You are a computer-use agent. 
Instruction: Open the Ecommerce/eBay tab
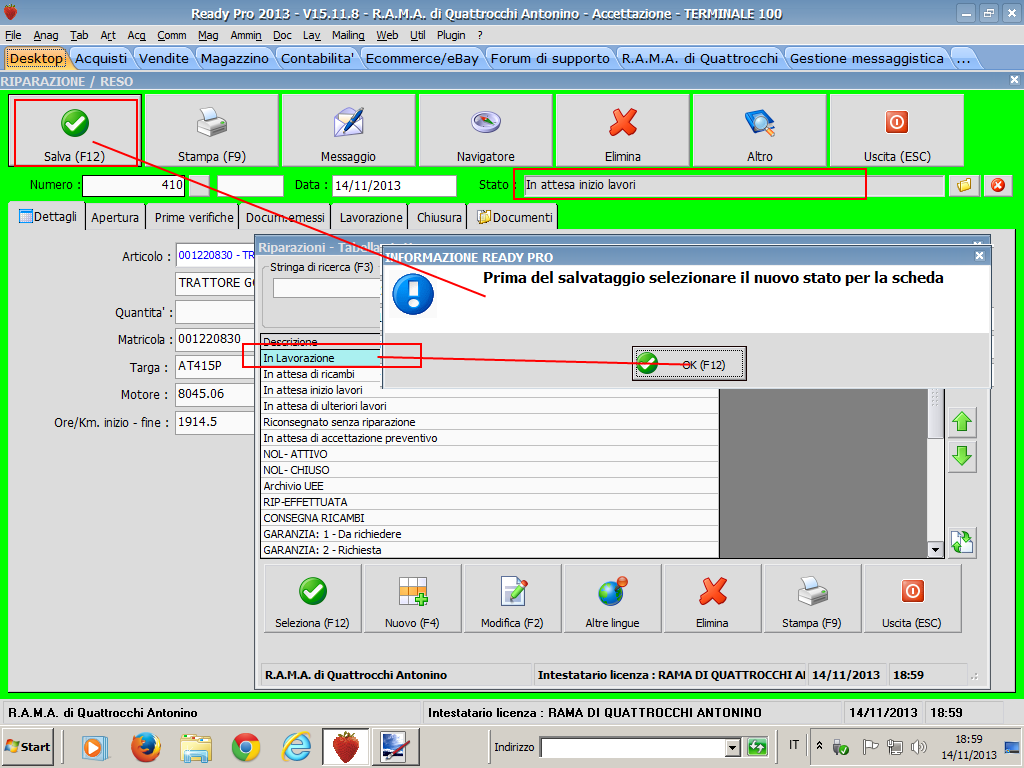click(422, 59)
